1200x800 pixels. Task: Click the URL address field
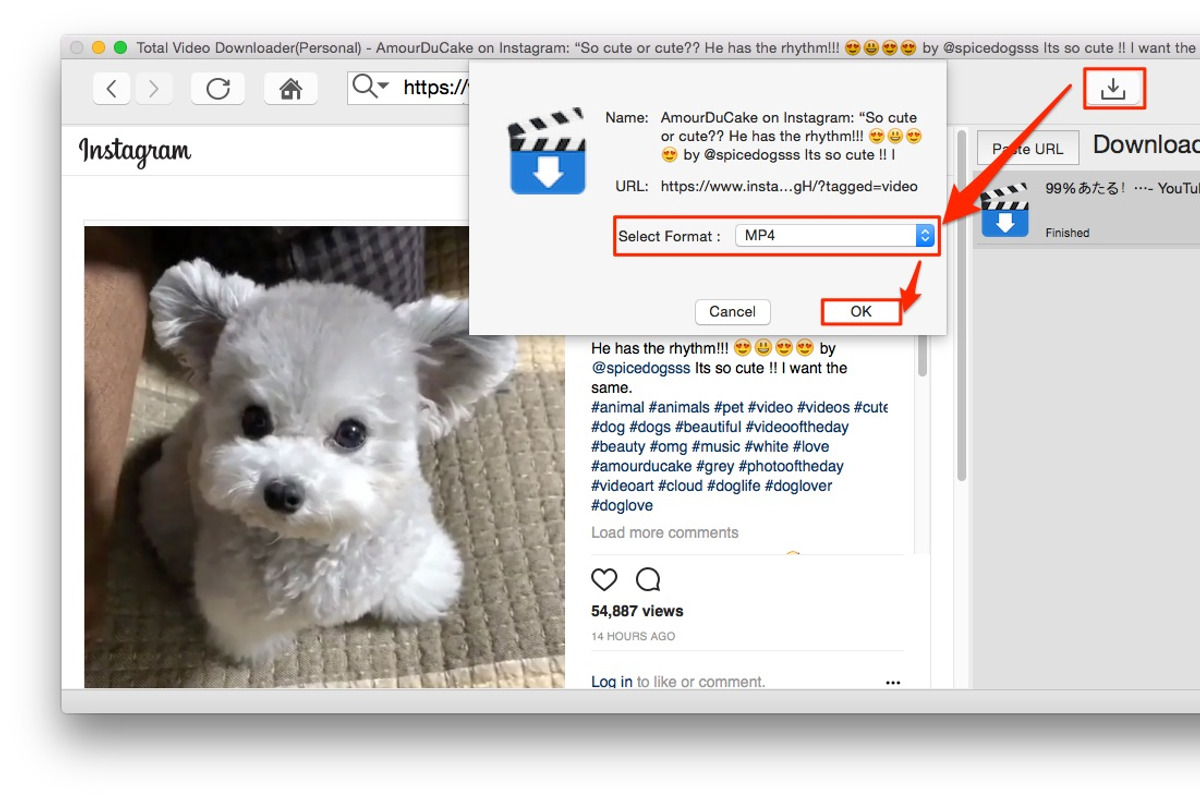435,87
